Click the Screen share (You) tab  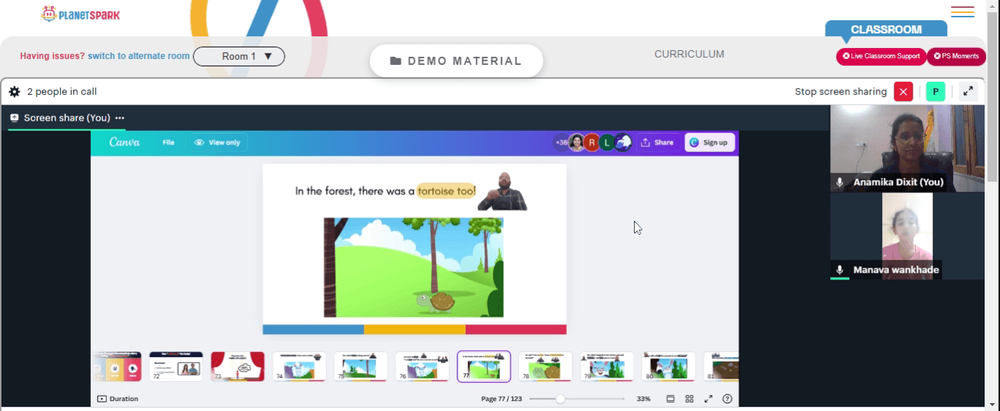(x=66, y=118)
